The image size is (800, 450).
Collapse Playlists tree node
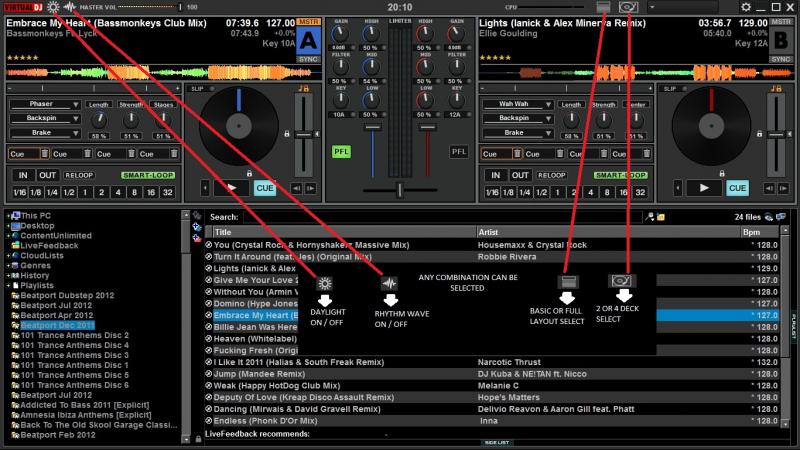[8, 286]
